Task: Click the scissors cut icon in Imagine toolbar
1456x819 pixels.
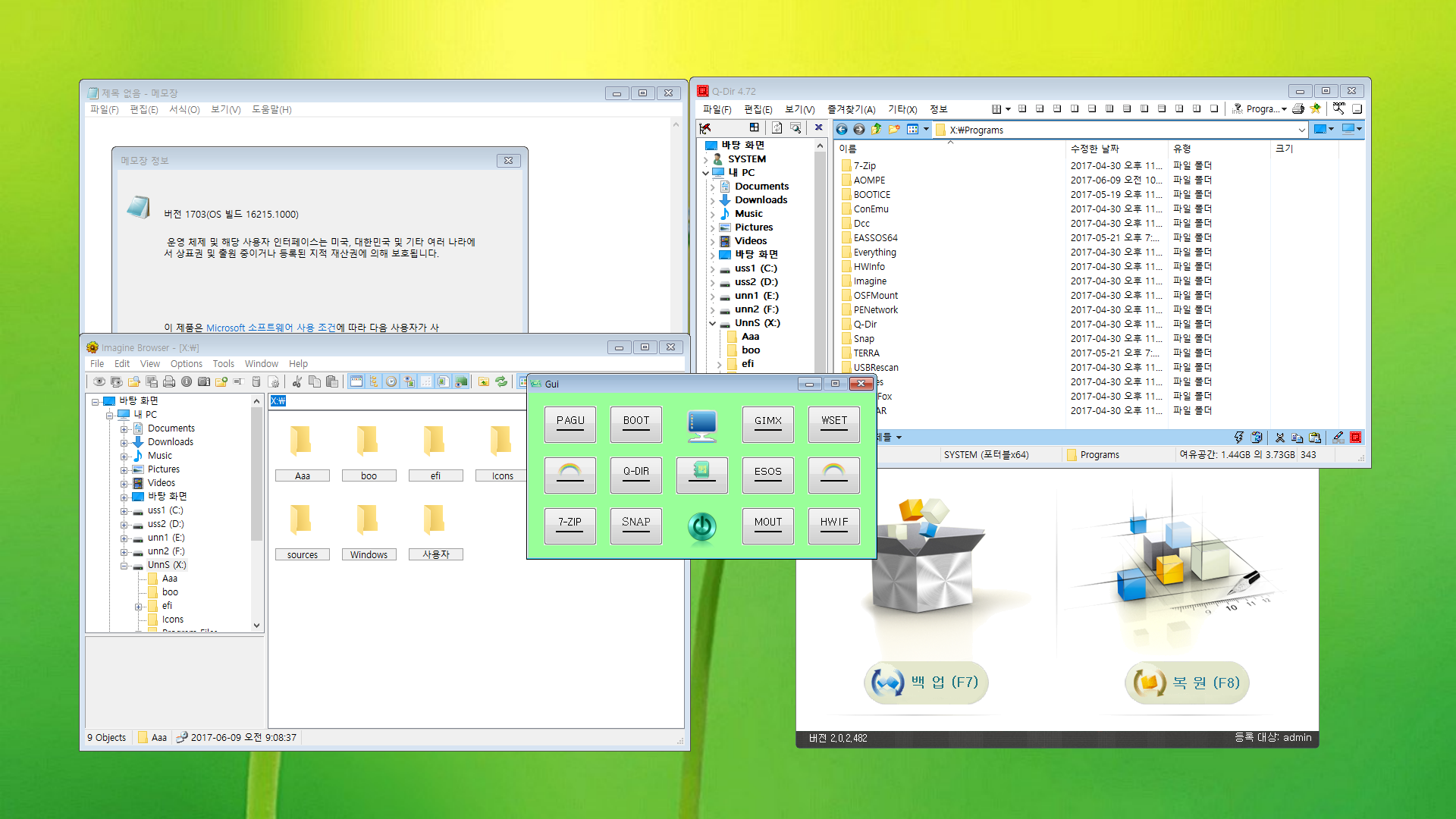Action: 297,381
